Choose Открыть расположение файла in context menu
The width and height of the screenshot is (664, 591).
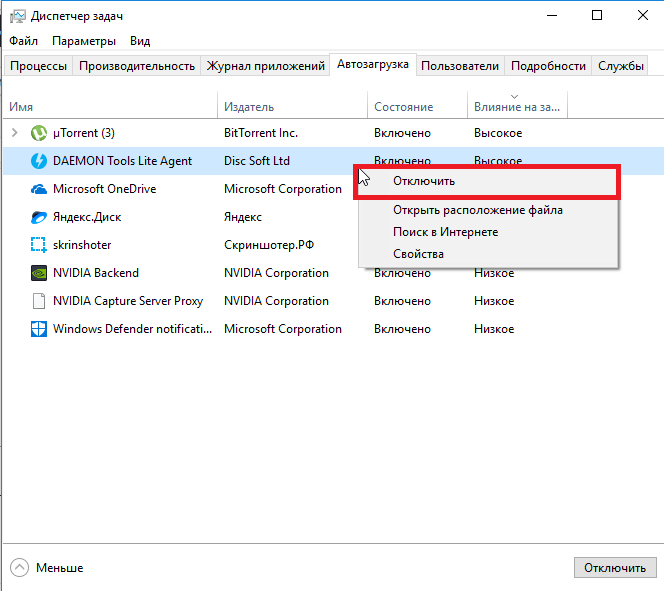pos(488,210)
